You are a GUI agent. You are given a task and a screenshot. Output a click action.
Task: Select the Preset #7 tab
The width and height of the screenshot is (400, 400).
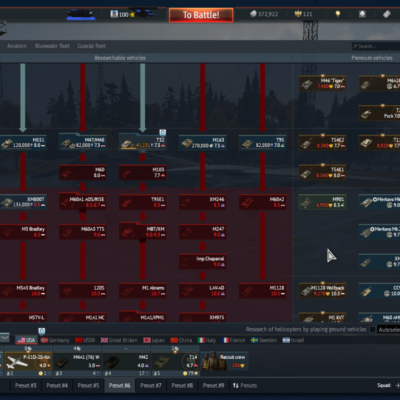(151, 386)
